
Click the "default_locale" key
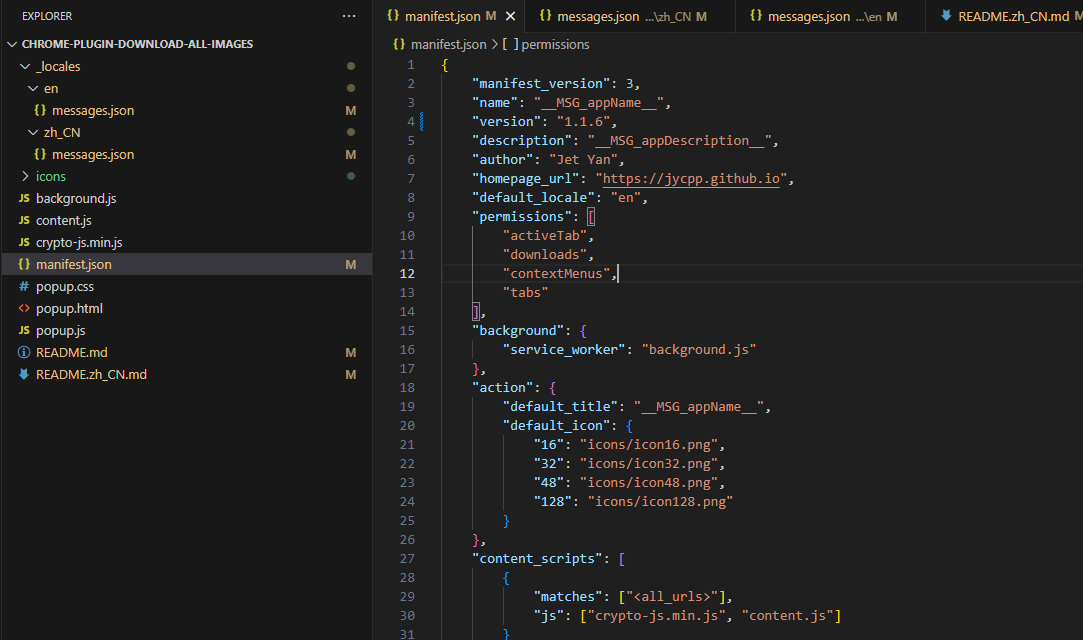click(533, 197)
